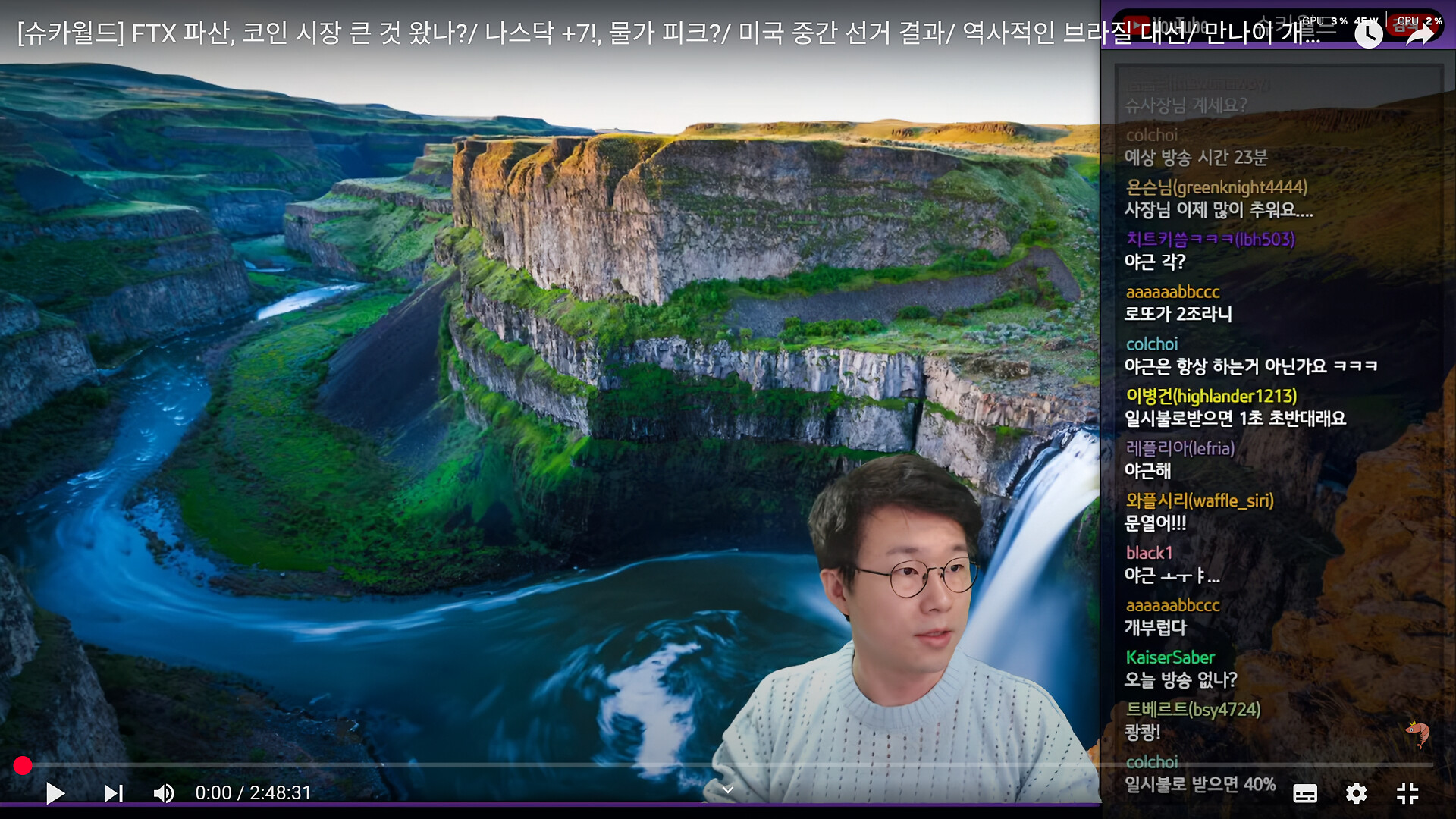The height and width of the screenshot is (819, 1456).
Task: Mute audio with the speaker icon
Action: coord(163,793)
